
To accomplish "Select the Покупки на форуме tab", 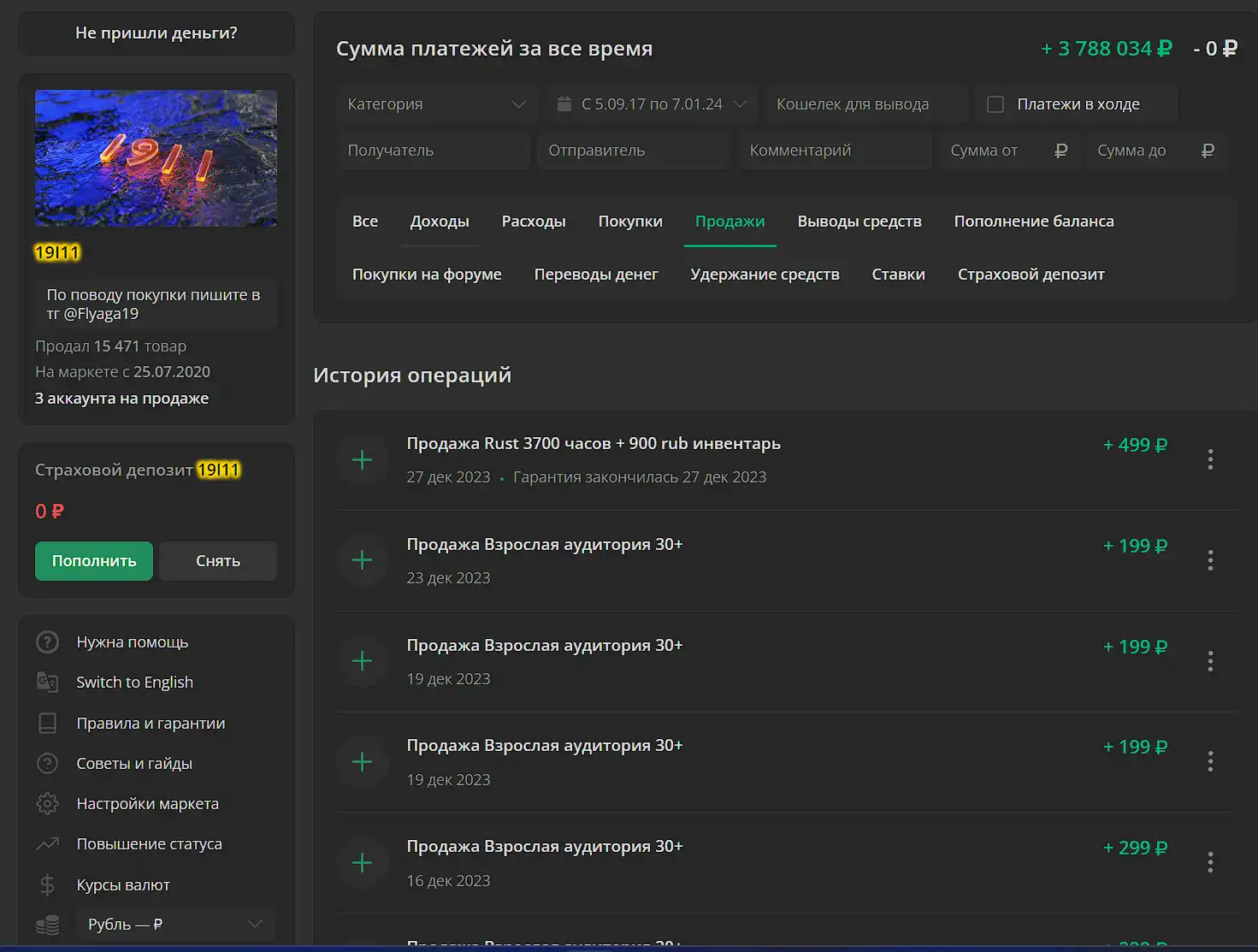I will [x=427, y=275].
